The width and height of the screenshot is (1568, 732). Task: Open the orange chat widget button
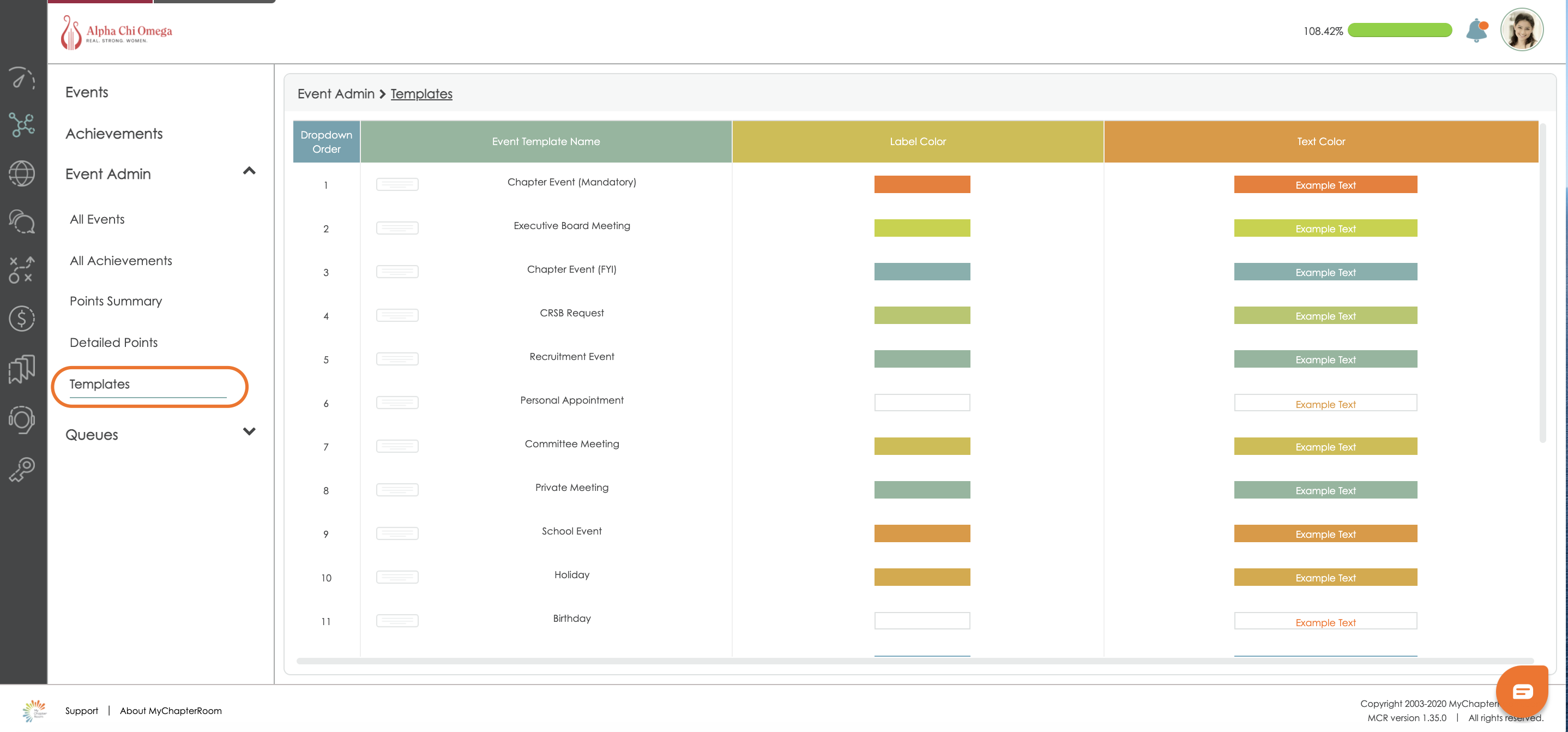[x=1522, y=691]
